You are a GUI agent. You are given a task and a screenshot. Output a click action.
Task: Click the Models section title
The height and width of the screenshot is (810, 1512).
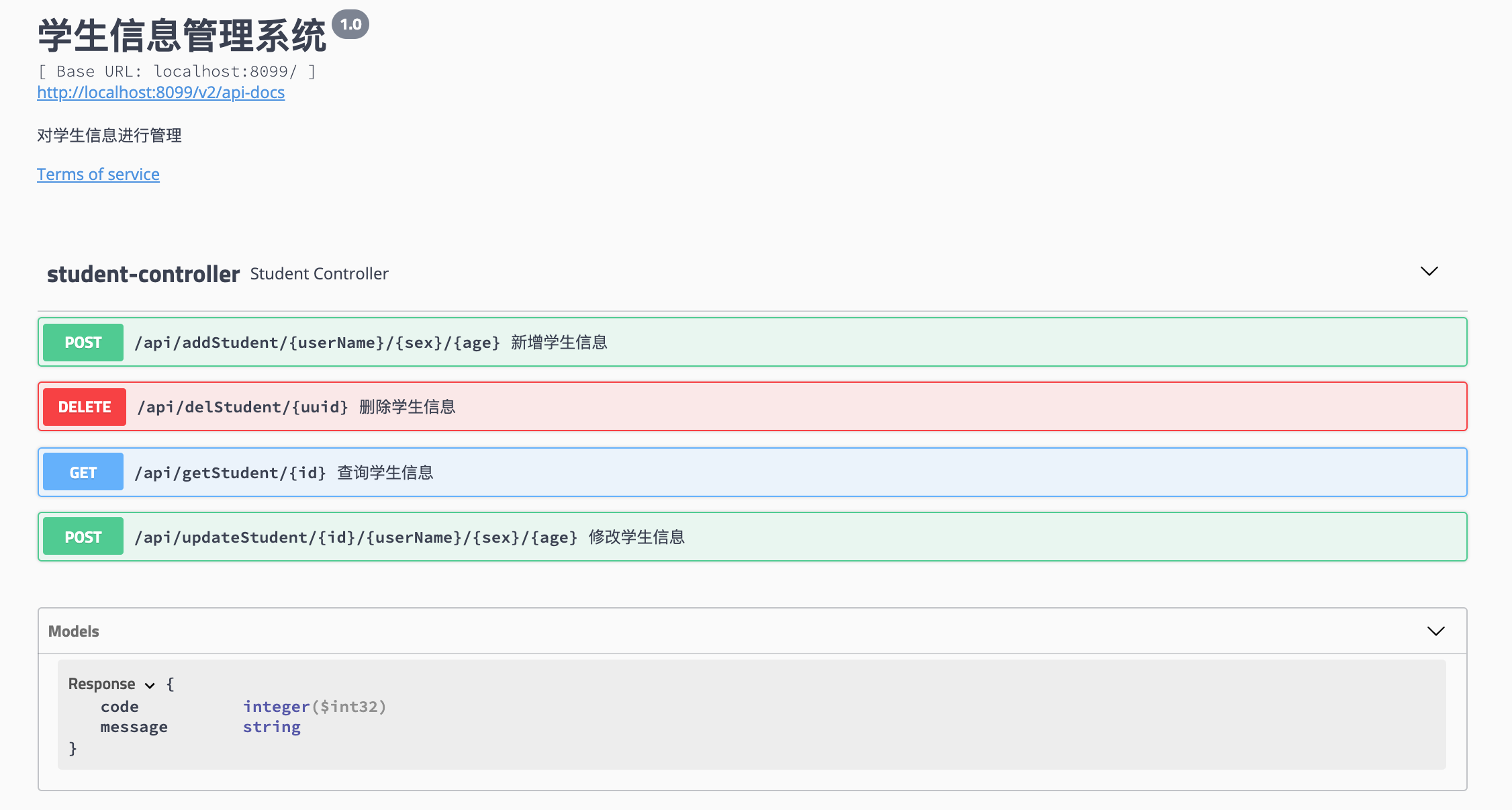point(74,631)
